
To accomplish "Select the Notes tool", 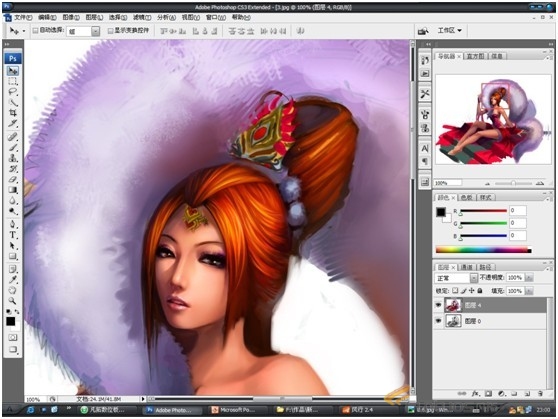I will (x=13, y=269).
